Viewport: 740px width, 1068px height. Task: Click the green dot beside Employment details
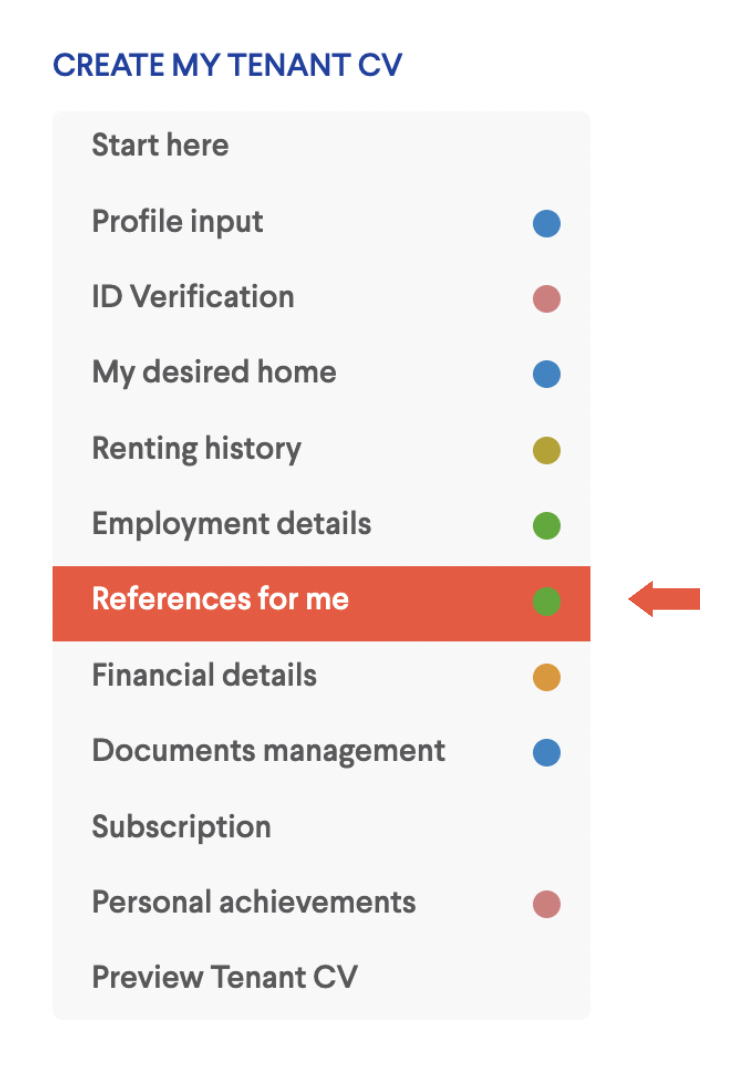click(x=546, y=526)
